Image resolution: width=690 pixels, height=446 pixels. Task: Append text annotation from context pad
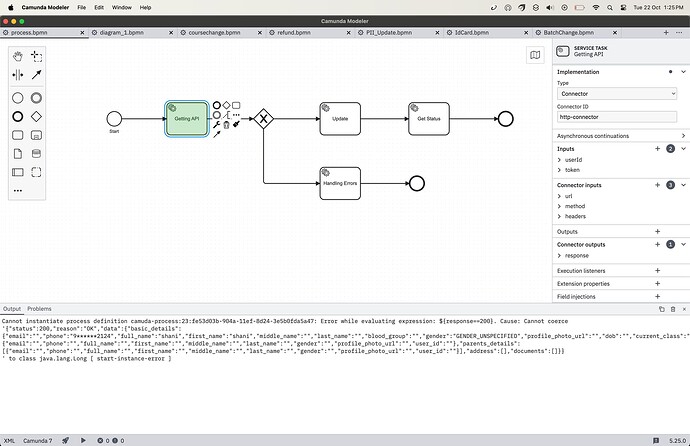click(x=226, y=115)
